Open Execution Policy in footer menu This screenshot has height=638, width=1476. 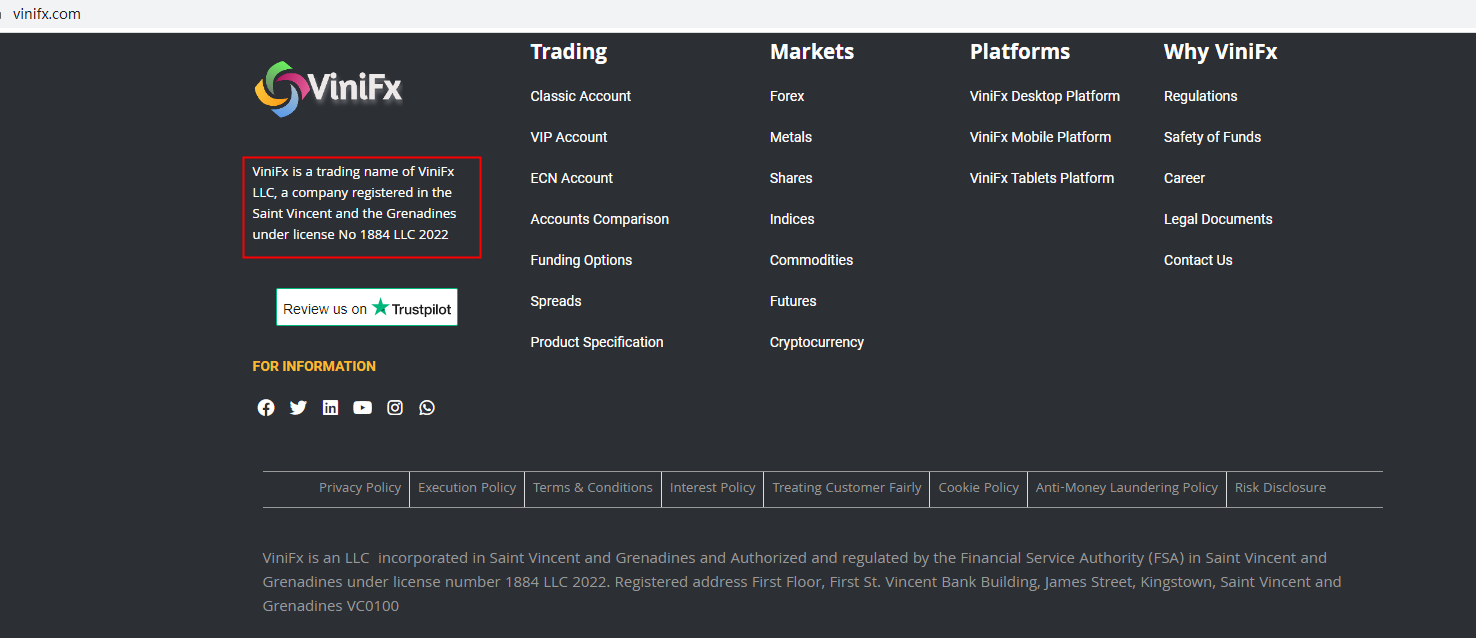pyautogui.click(x=467, y=488)
